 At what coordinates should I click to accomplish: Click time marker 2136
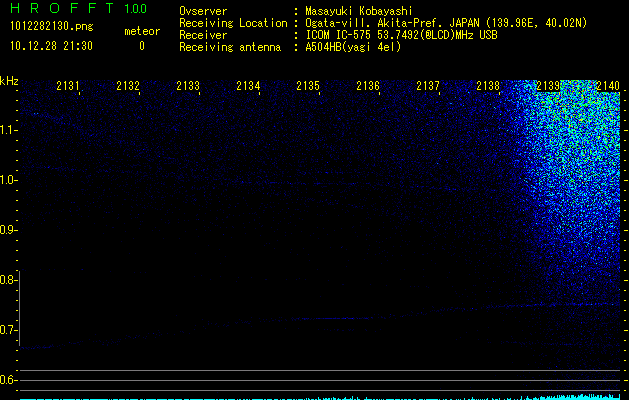[x=368, y=86]
